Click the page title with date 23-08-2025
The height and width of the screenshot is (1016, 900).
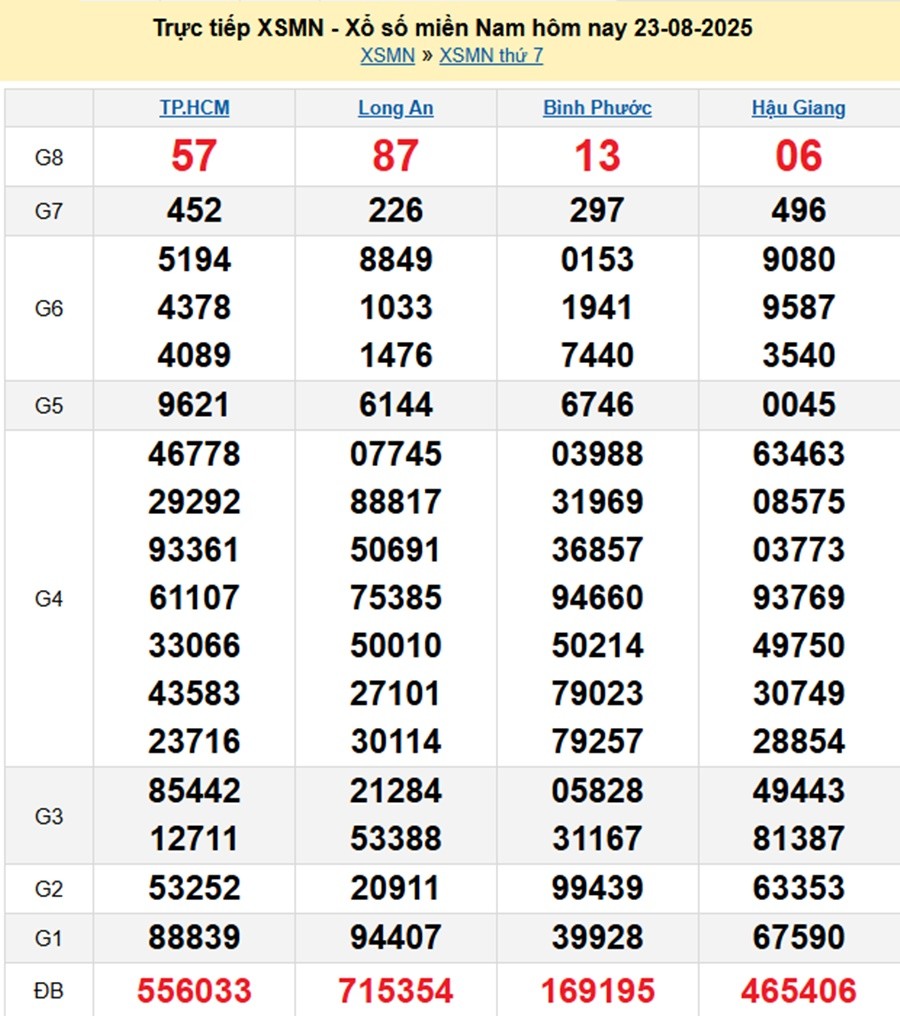[452, 28]
